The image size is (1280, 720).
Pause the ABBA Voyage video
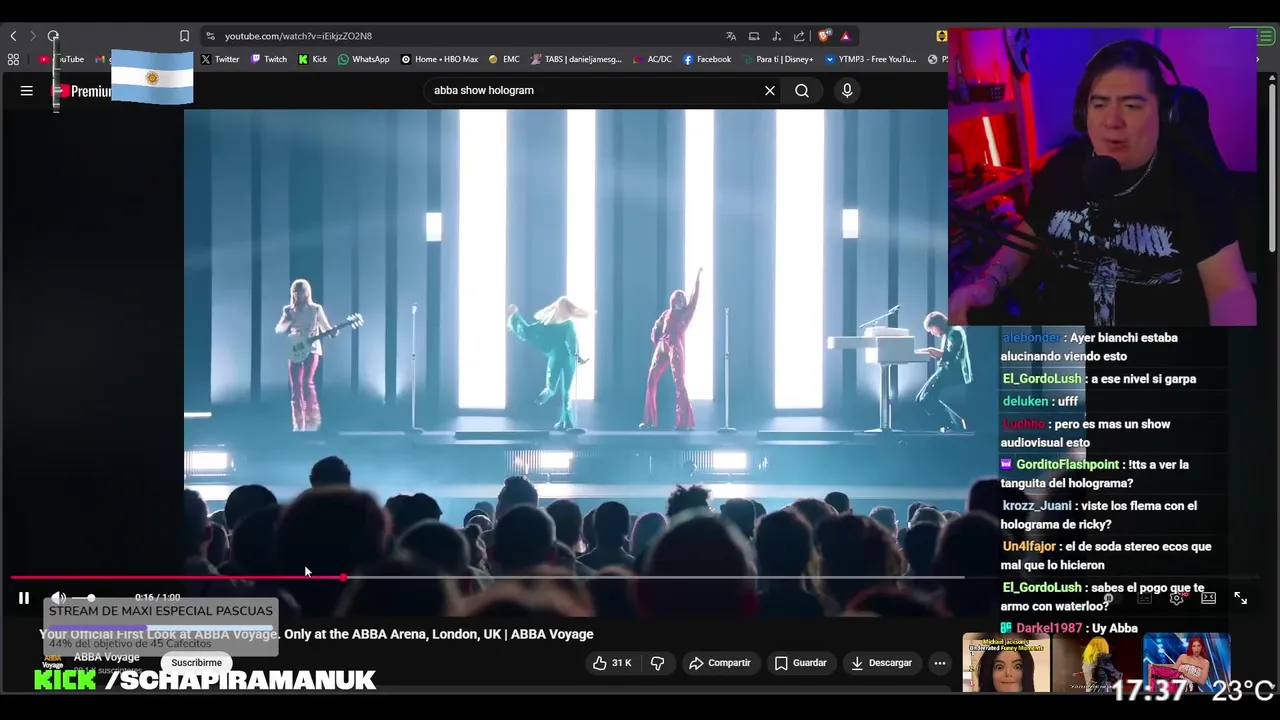(x=24, y=598)
